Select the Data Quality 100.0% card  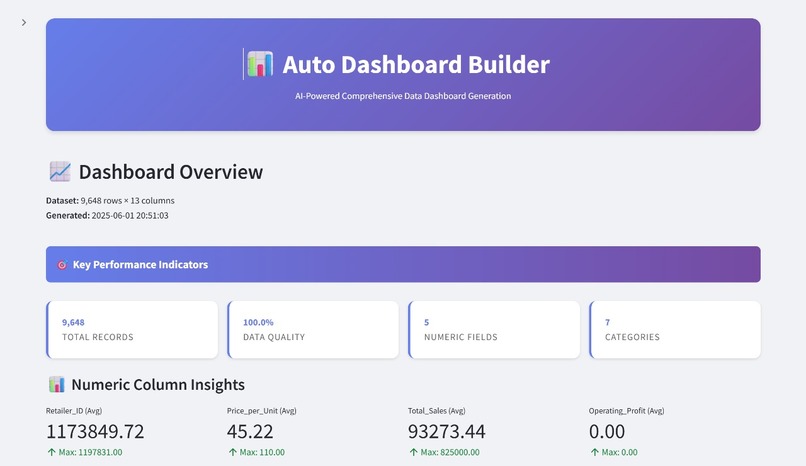click(x=313, y=330)
